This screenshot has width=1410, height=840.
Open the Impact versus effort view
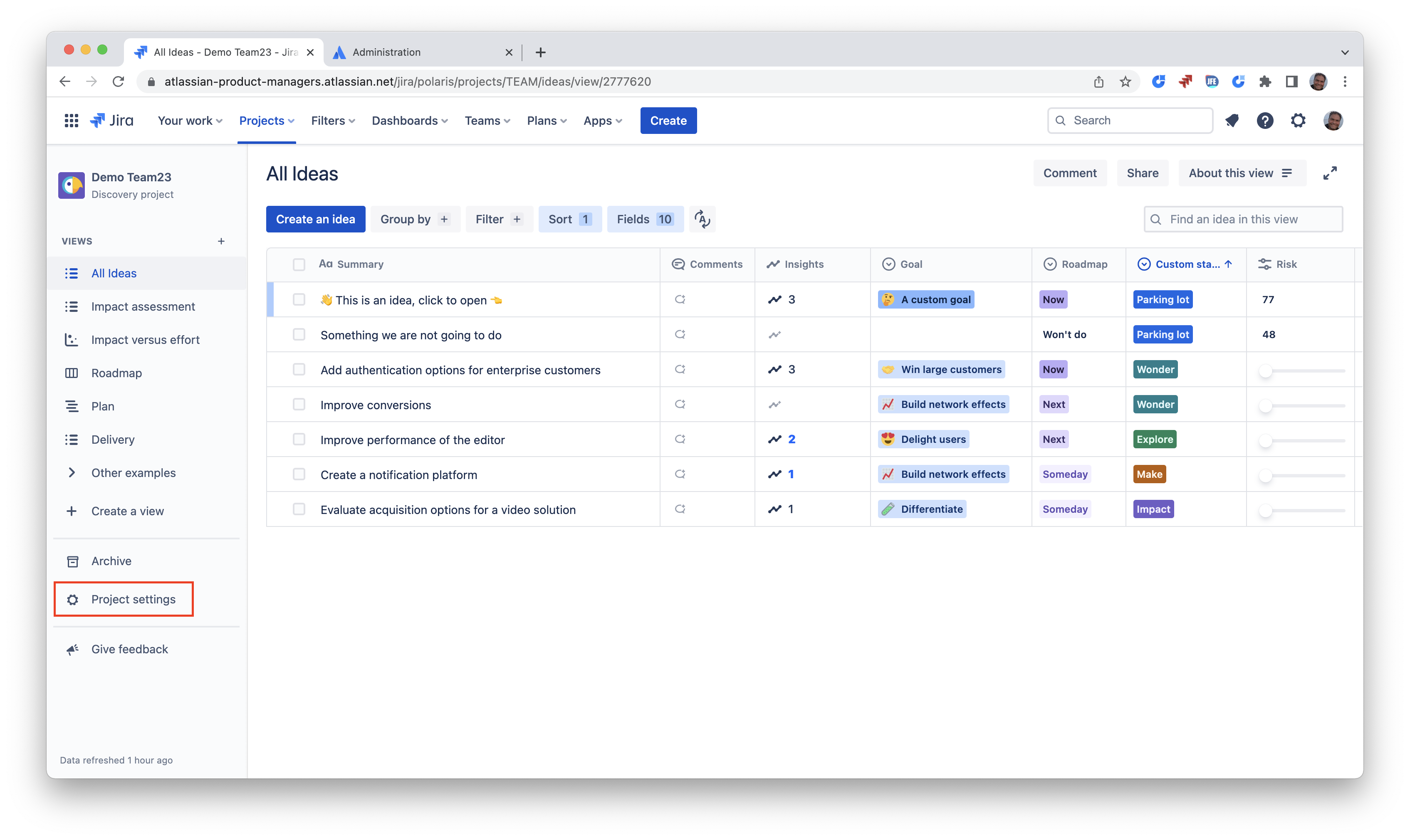tap(145, 340)
